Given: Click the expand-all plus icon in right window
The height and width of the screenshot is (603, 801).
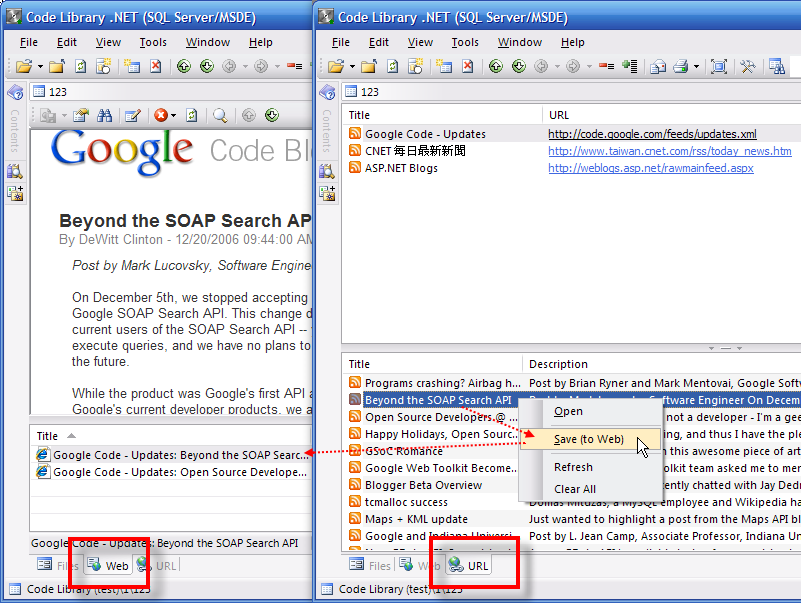Looking at the screenshot, I should tap(630, 66).
